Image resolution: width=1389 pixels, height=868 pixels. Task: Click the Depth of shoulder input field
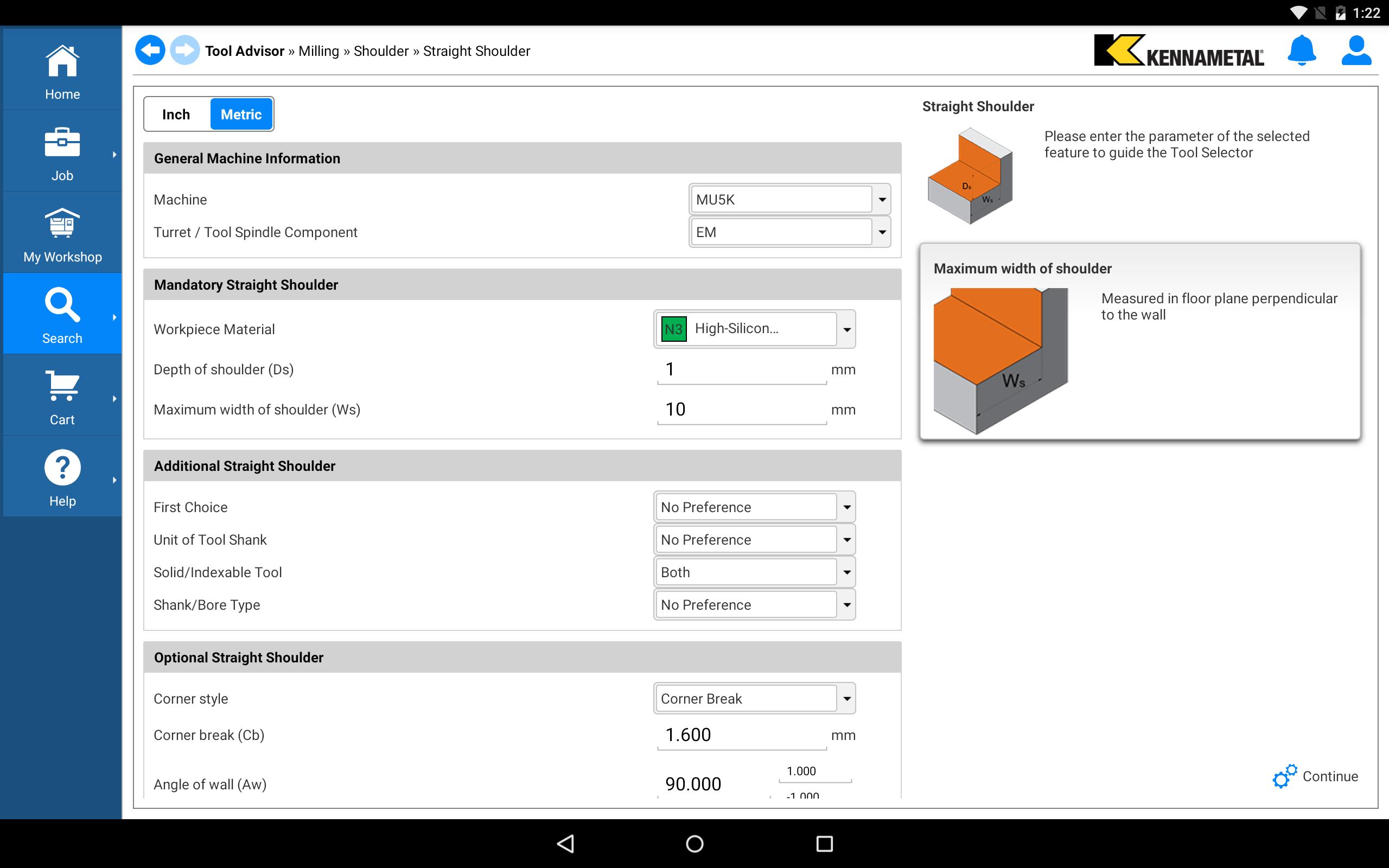coord(741,369)
